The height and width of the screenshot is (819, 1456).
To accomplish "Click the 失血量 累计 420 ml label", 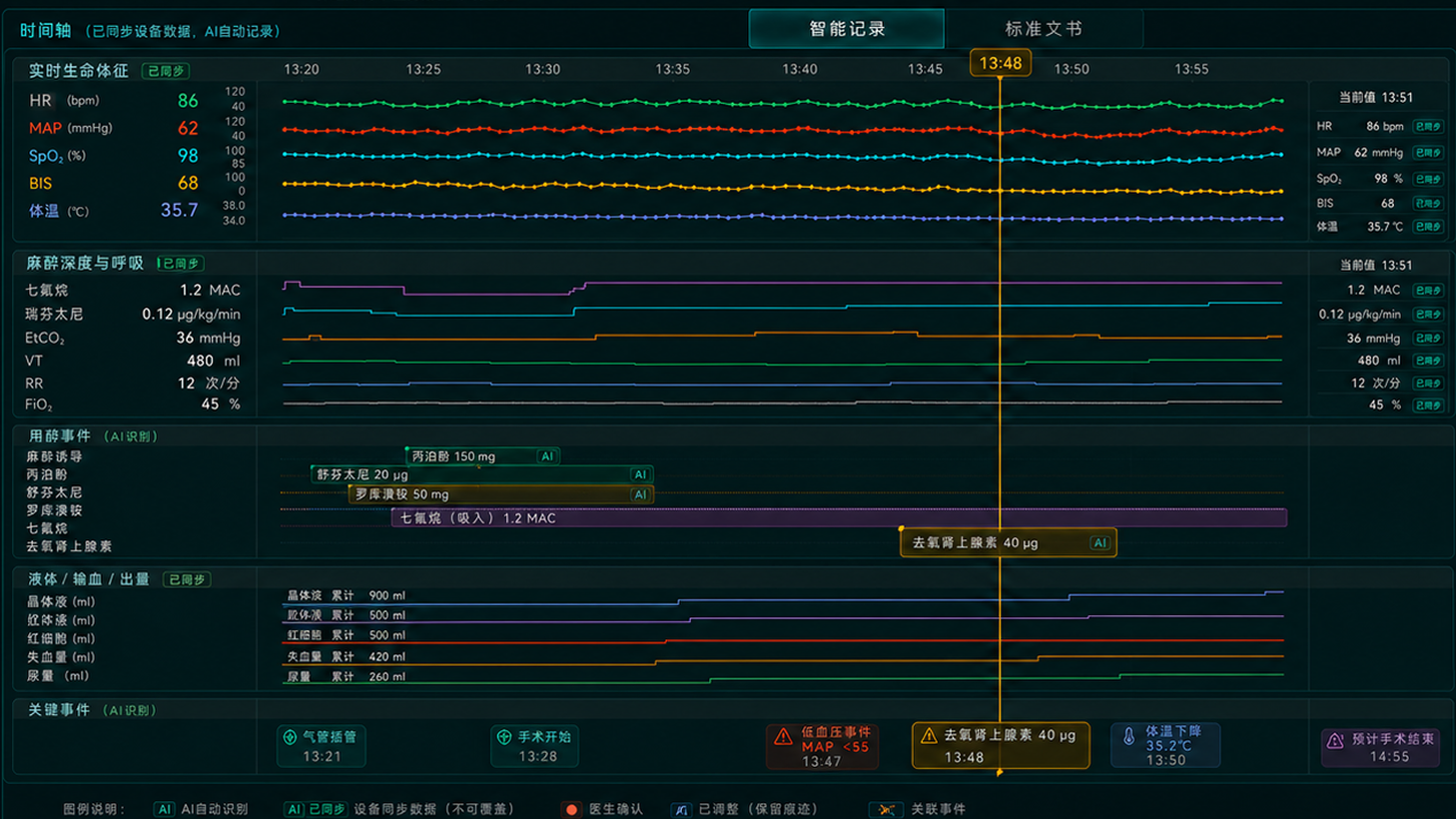I will point(347,656).
